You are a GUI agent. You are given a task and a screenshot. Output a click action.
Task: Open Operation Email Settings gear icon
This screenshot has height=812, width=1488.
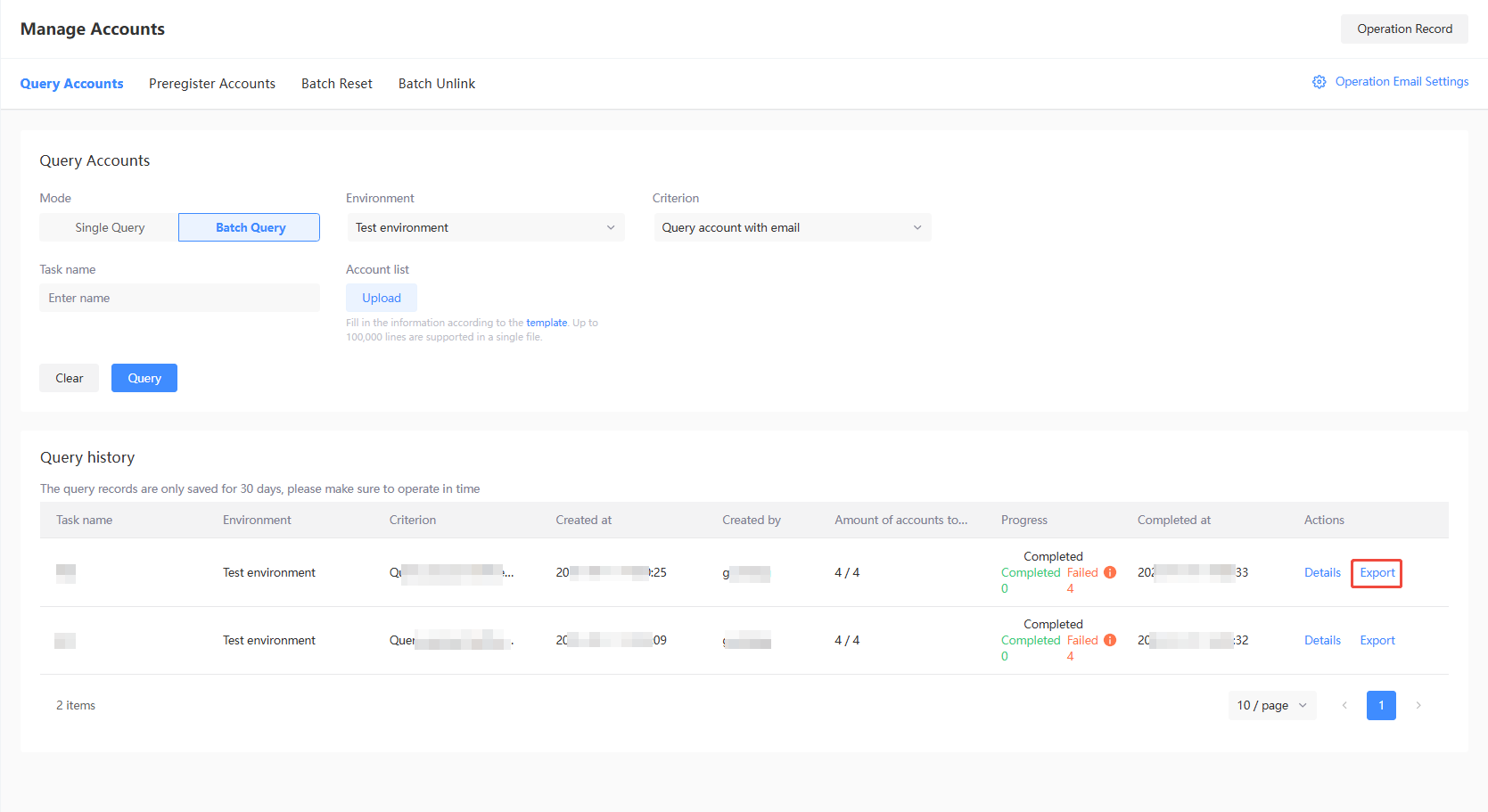pyautogui.click(x=1319, y=81)
